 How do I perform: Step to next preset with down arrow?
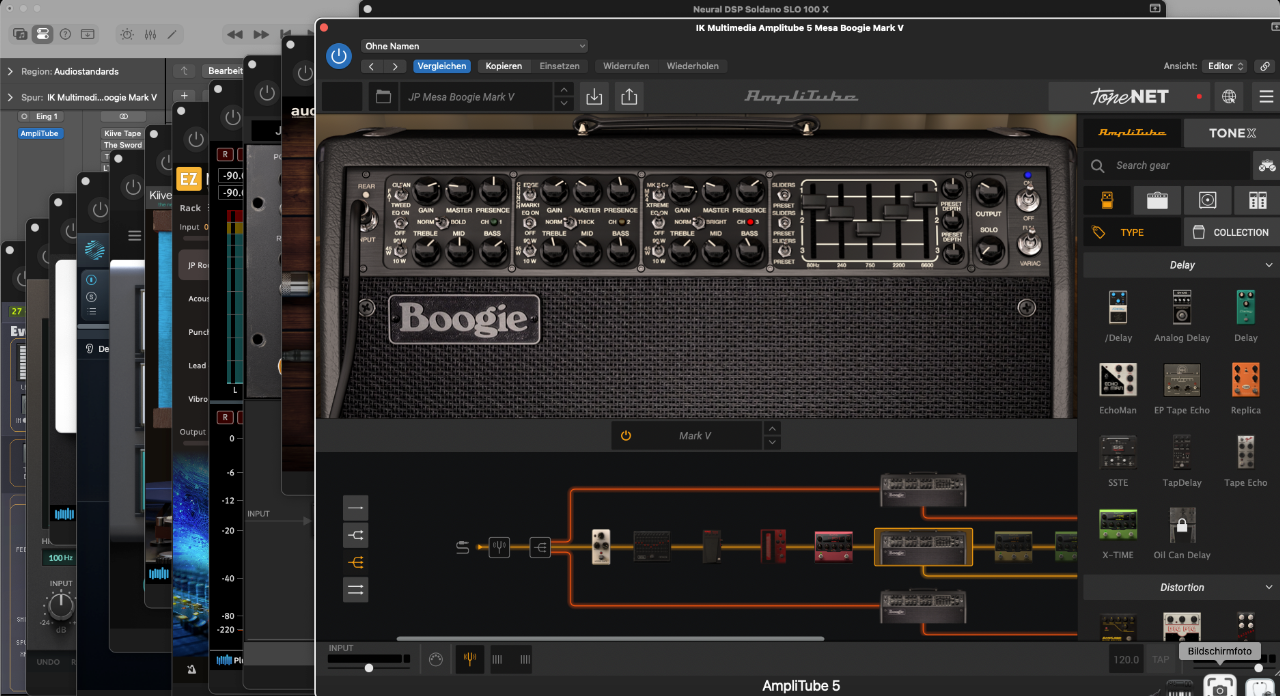pos(564,103)
